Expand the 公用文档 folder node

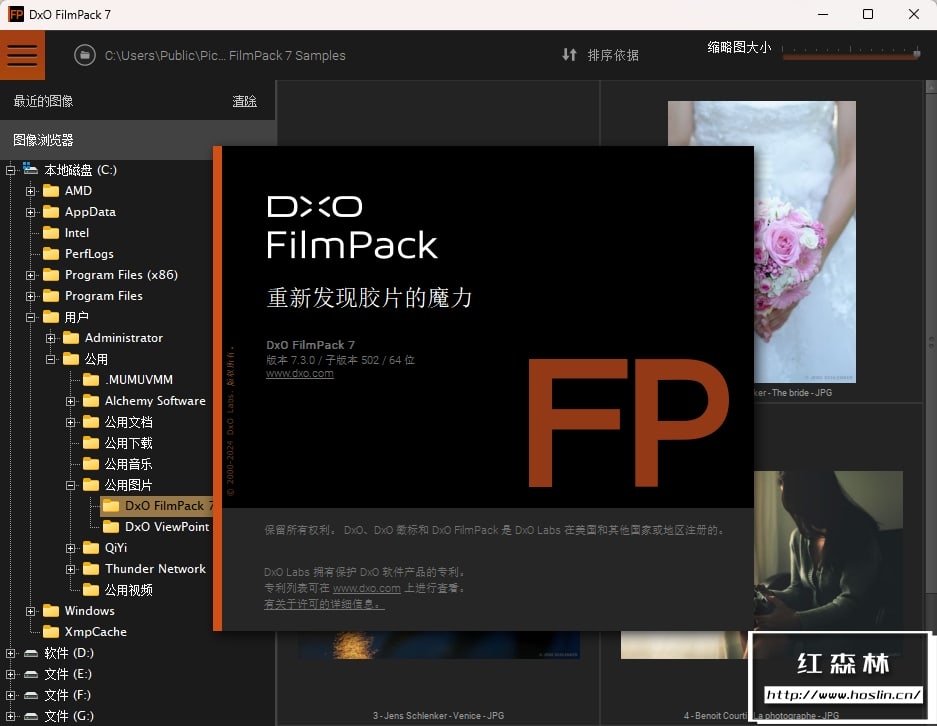point(71,422)
